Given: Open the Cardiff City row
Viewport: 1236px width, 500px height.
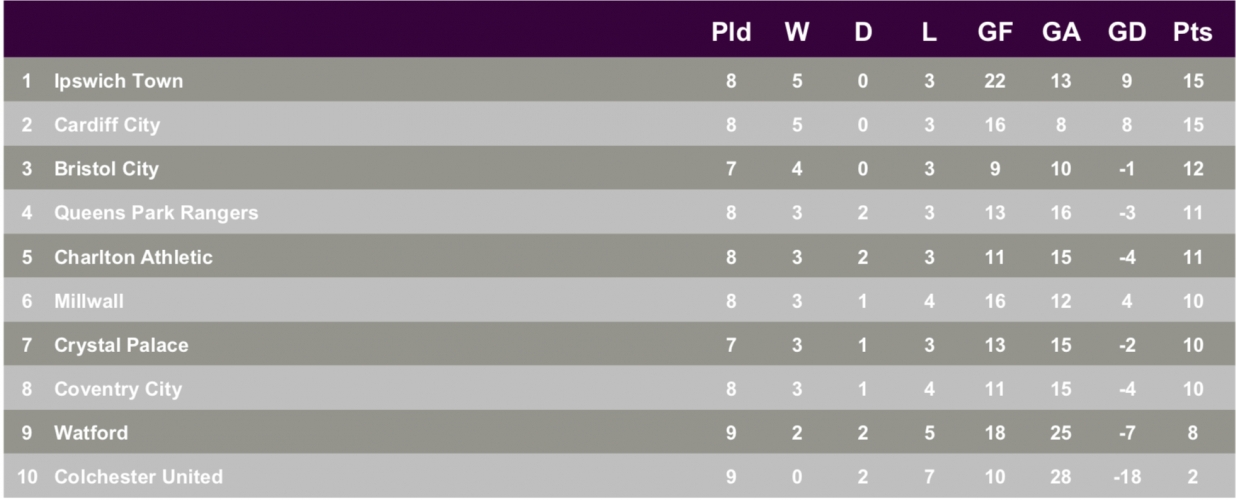Looking at the screenshot, I should point(618,125).
